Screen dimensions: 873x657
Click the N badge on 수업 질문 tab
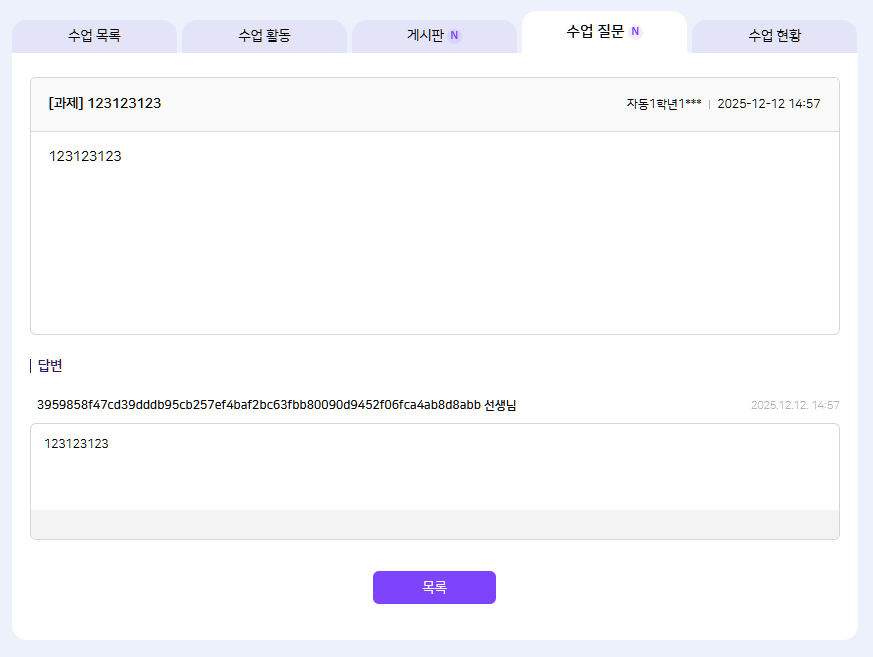click(635, 31)
